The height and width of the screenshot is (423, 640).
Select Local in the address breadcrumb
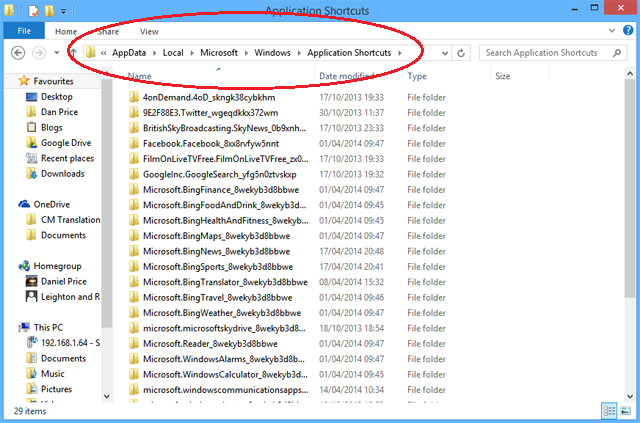pos(173,53)
